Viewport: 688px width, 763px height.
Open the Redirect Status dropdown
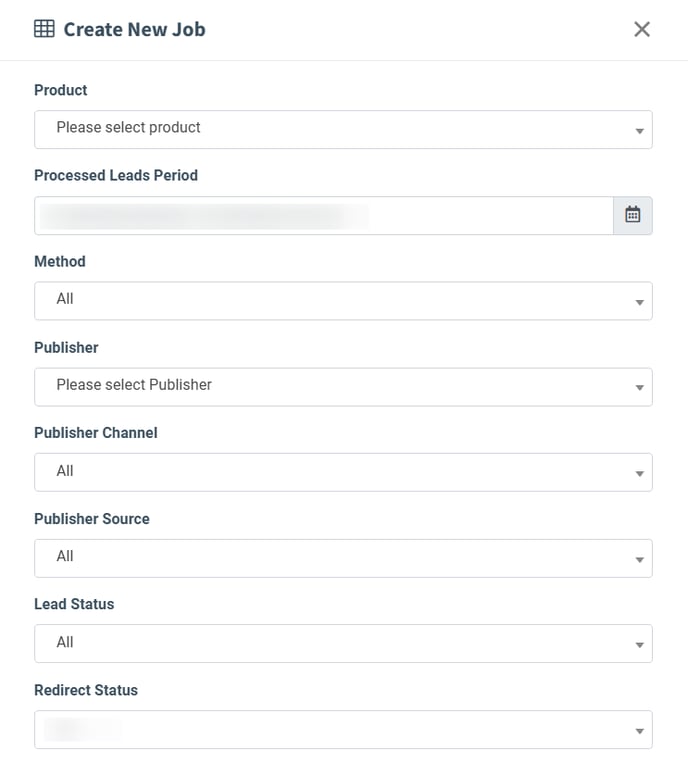343,729
